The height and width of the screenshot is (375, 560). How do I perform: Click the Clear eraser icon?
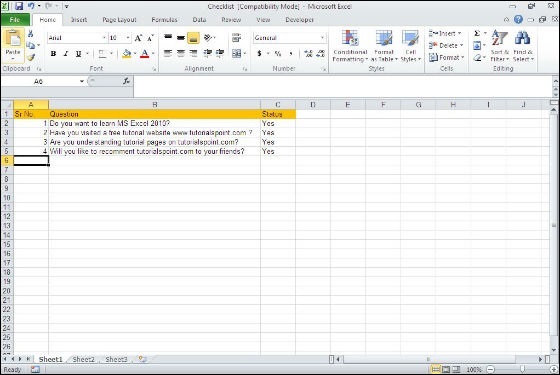(x=477, y=58)
